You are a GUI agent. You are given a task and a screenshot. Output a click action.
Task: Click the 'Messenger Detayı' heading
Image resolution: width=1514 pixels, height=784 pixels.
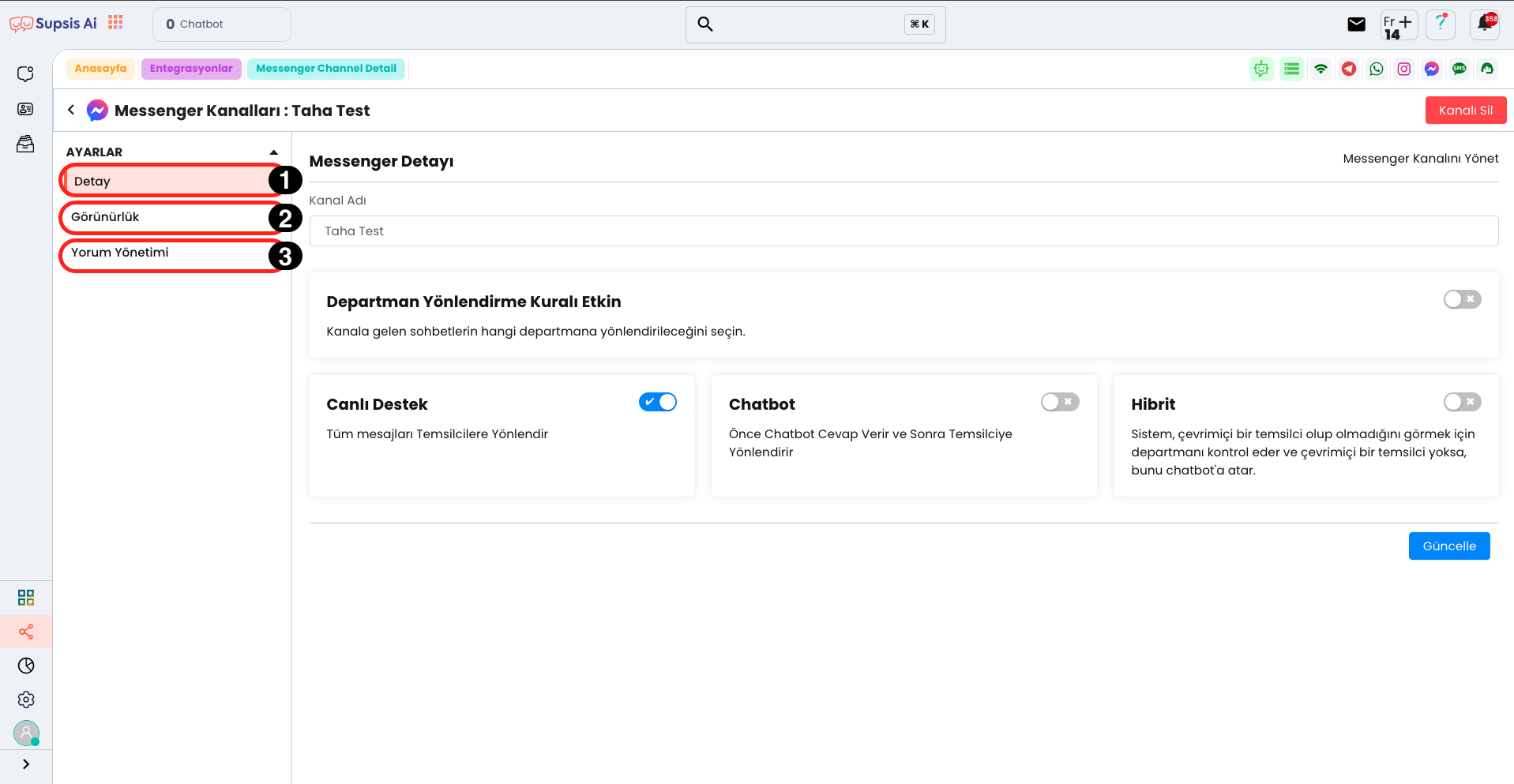pos(381,161)
